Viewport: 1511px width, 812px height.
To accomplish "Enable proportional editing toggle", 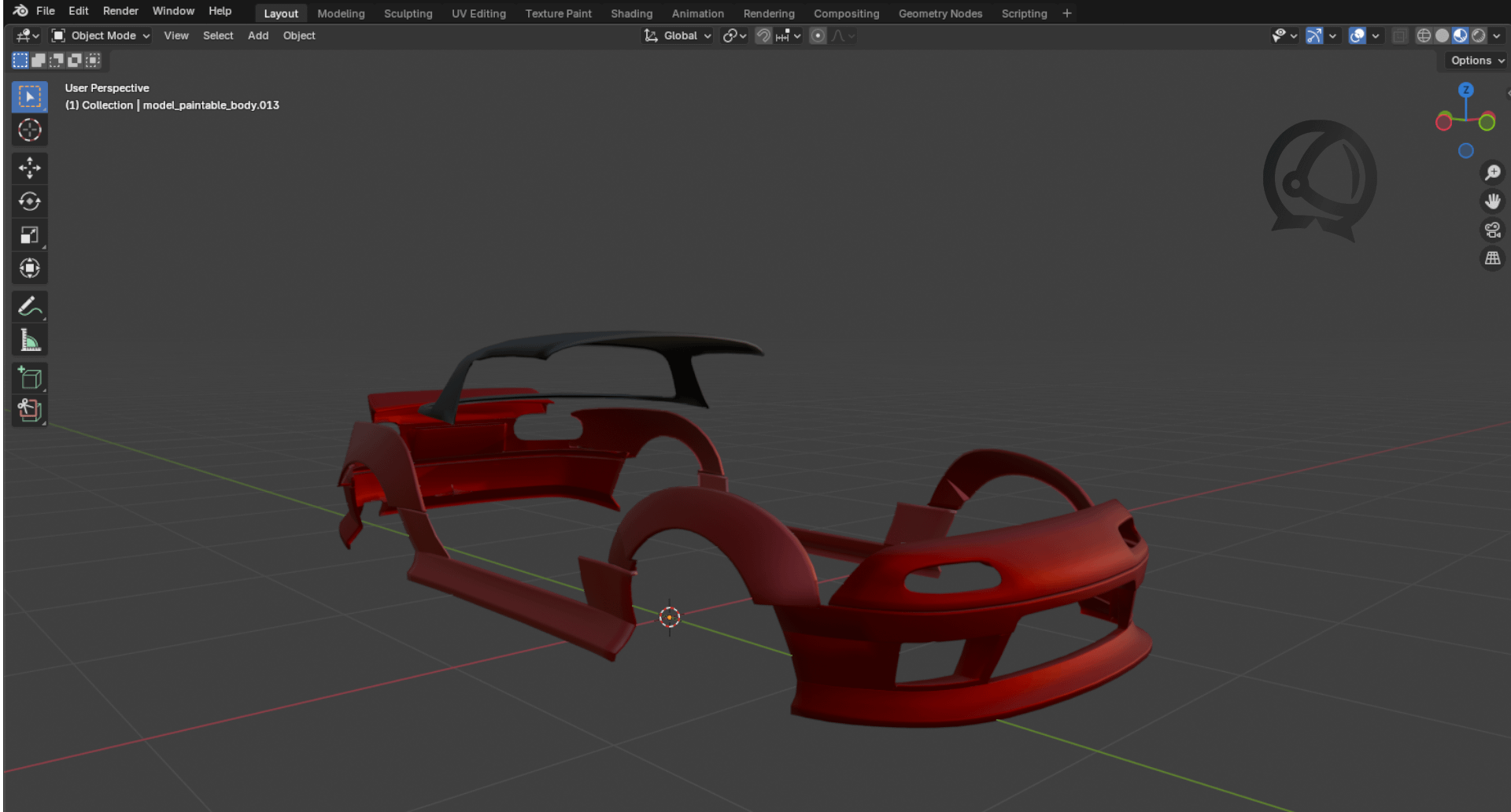I will point(818,35).
